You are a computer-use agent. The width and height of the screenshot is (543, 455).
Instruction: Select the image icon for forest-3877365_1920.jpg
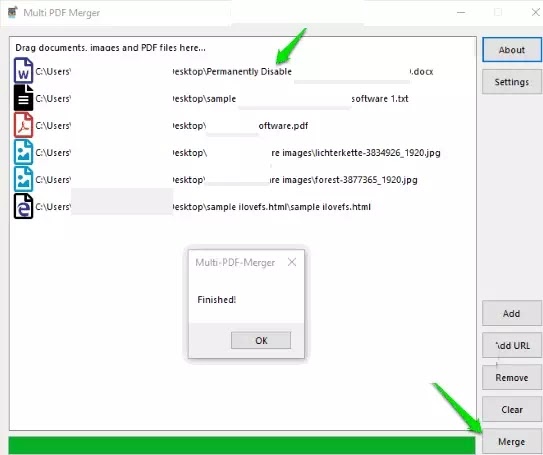click(x=23, y=179)
